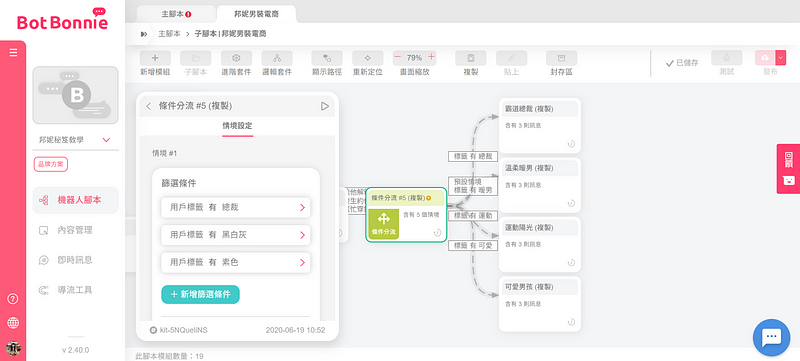
Task: Expand the 用戶標籤 有 總裁 condition
Action: (x=236, y=208)
